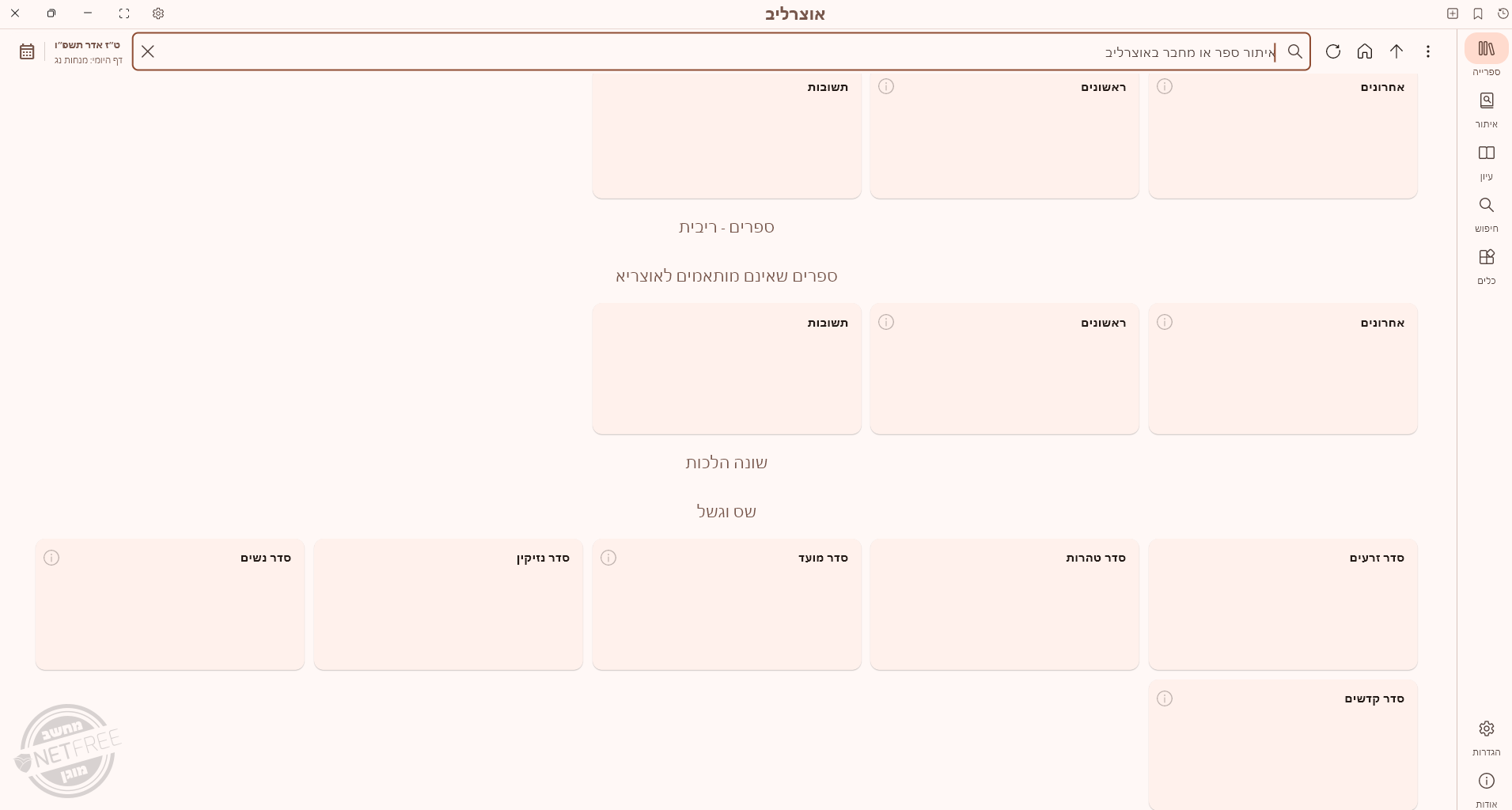Go up one folder level arrow
The height and width of the screenshot is (810, 1512).
[x=1396, y=51]
